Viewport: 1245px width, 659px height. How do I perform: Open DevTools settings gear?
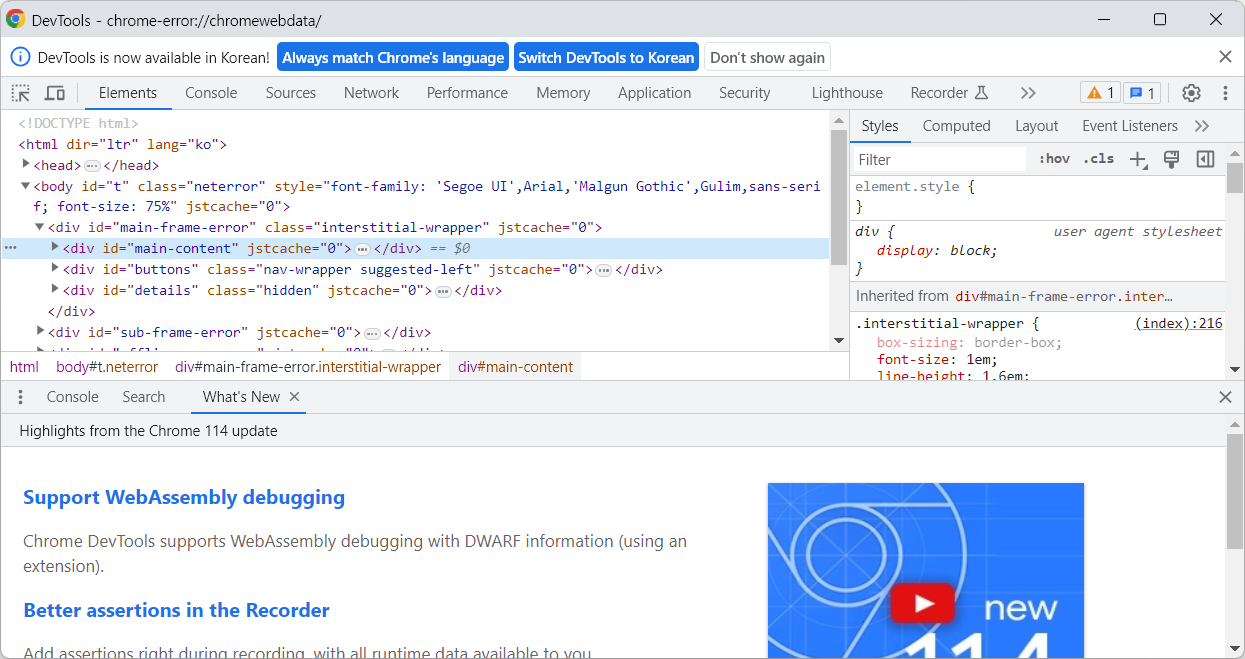[x=1191, y=93]
